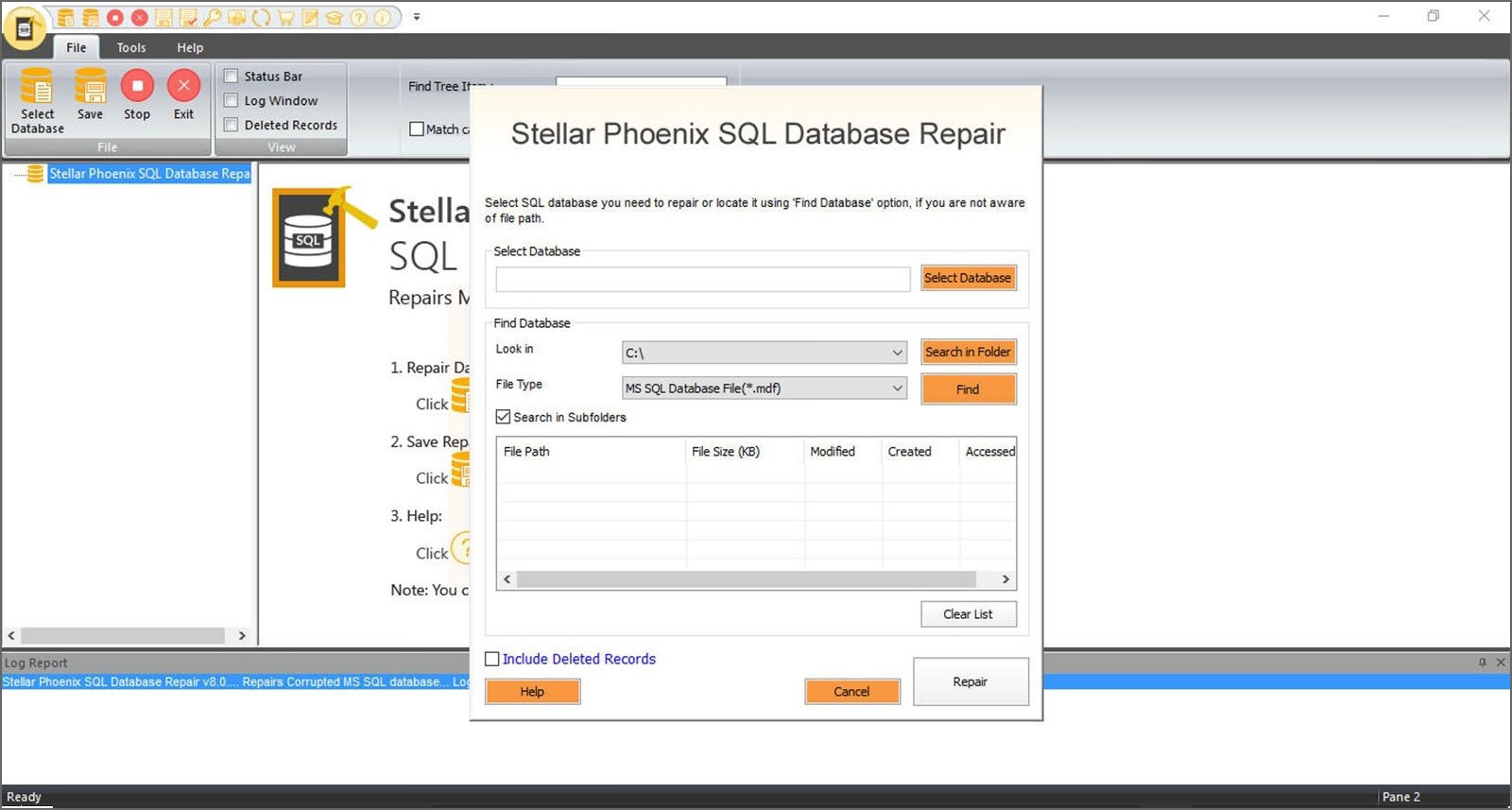Click the Clear List button
The height and width of the screenshot is (810, 1512).
[x=968, y=614]
